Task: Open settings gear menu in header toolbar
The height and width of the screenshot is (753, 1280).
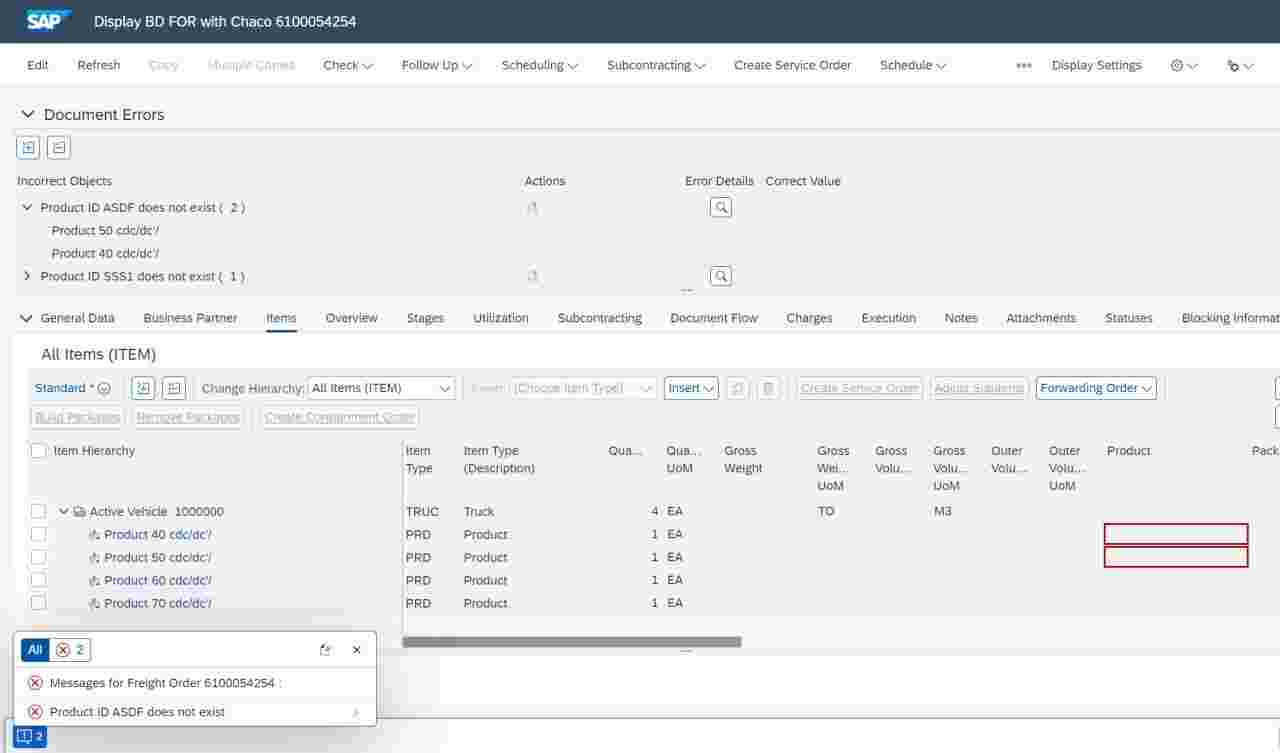Action: [x=1183, y=65]
